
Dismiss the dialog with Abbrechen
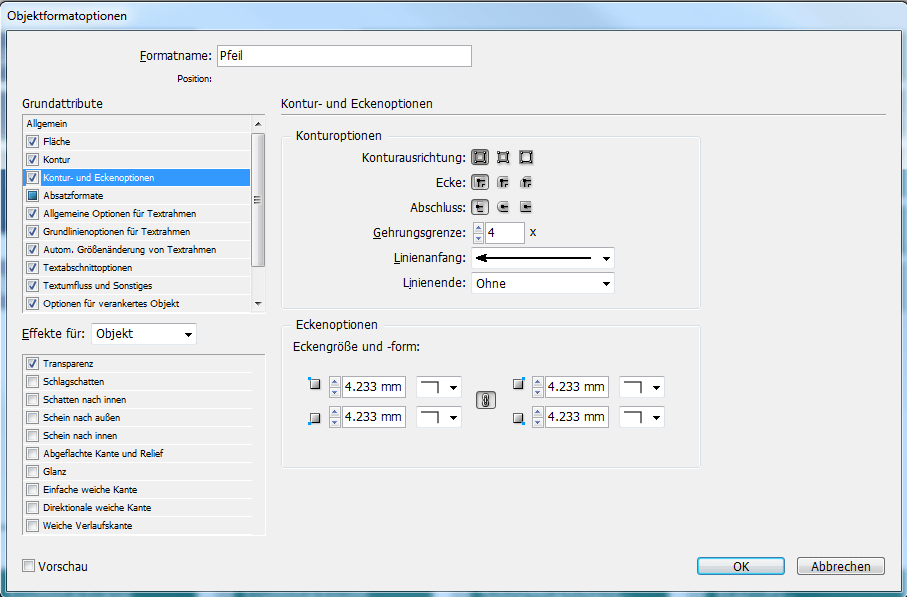coord(840,566)
